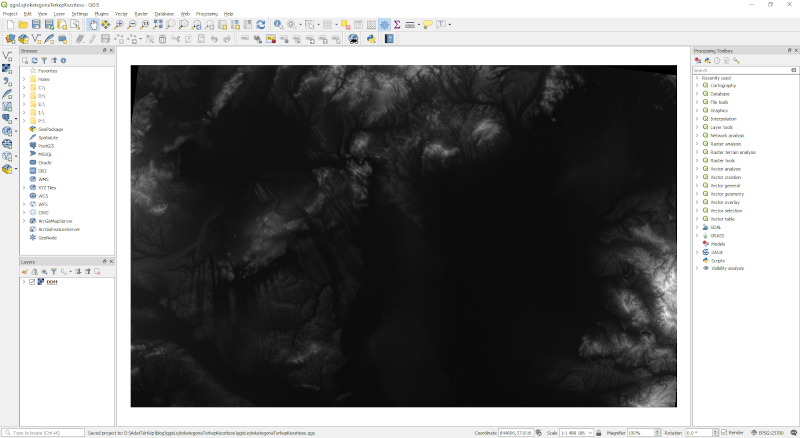Close the Browser panel
This screenshot has width=800, height=438.
click(111, 51)
